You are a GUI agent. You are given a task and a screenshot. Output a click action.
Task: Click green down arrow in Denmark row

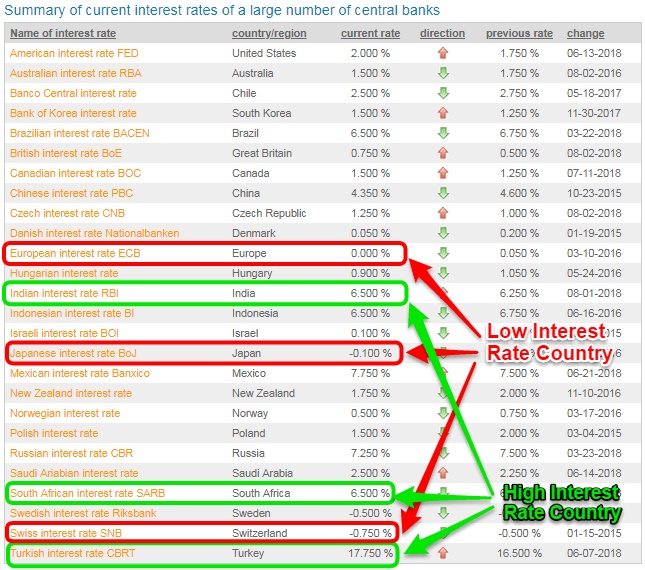click(x=443, y=233)
